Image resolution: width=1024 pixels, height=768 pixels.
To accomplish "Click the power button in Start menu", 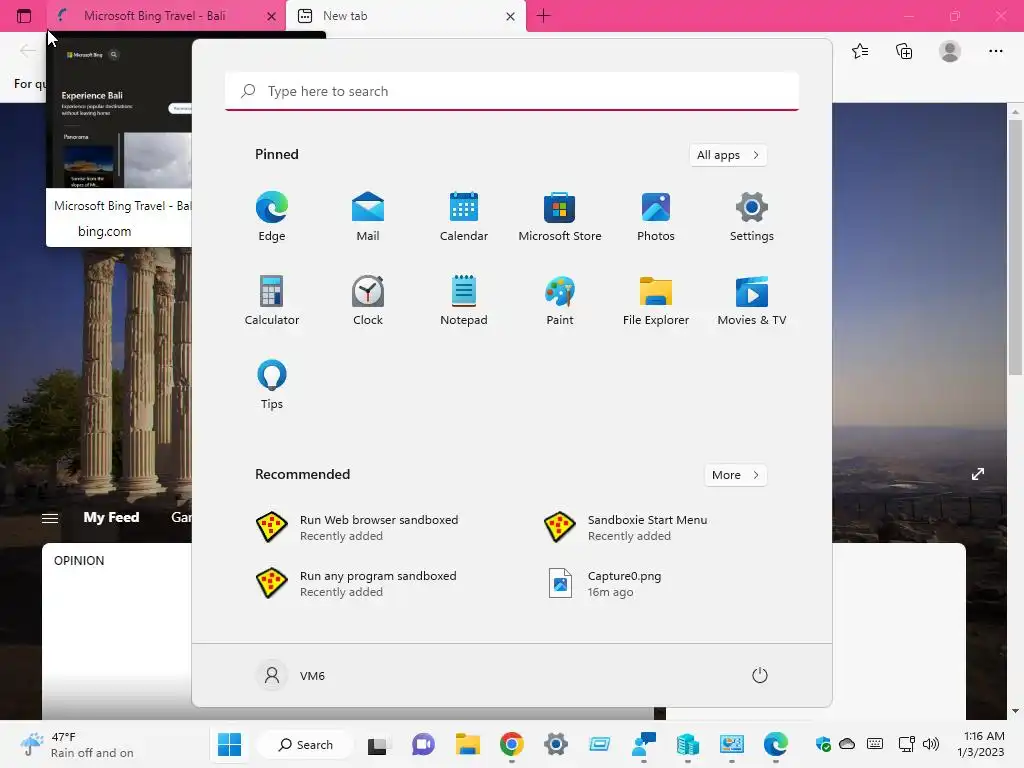I will click(x=760, y=675).
